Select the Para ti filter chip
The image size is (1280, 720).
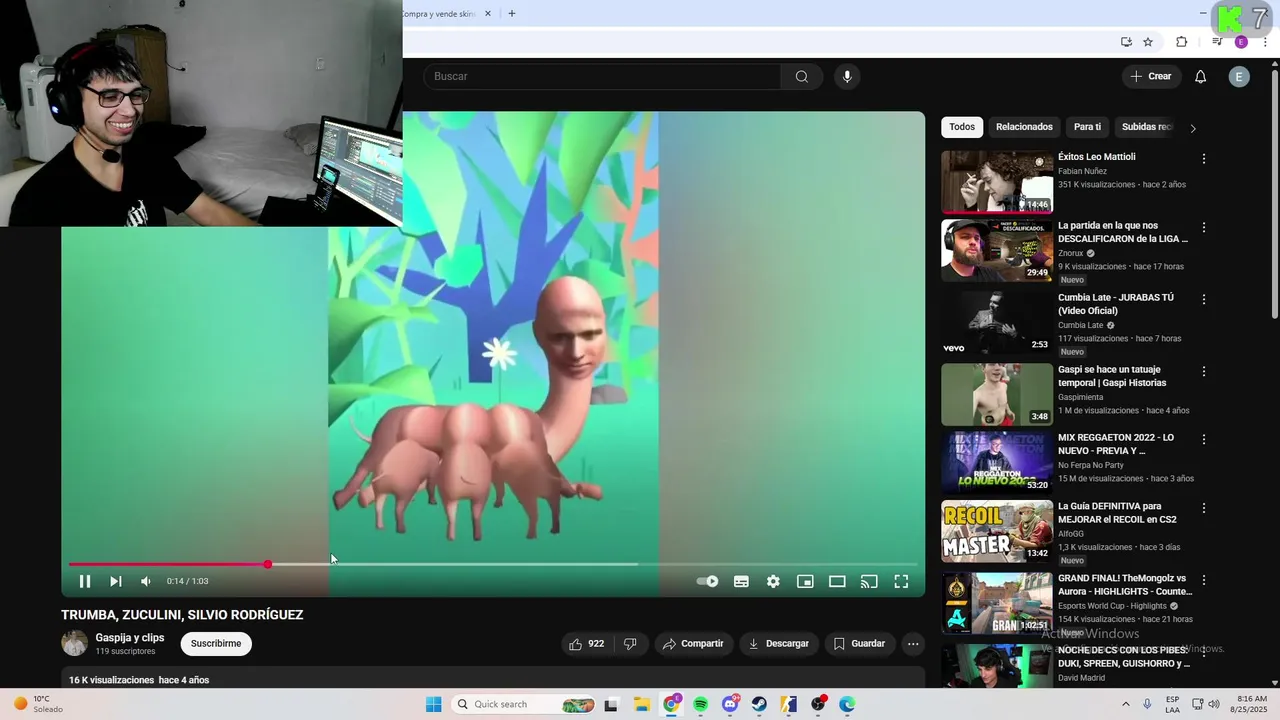pos(1087,127)
